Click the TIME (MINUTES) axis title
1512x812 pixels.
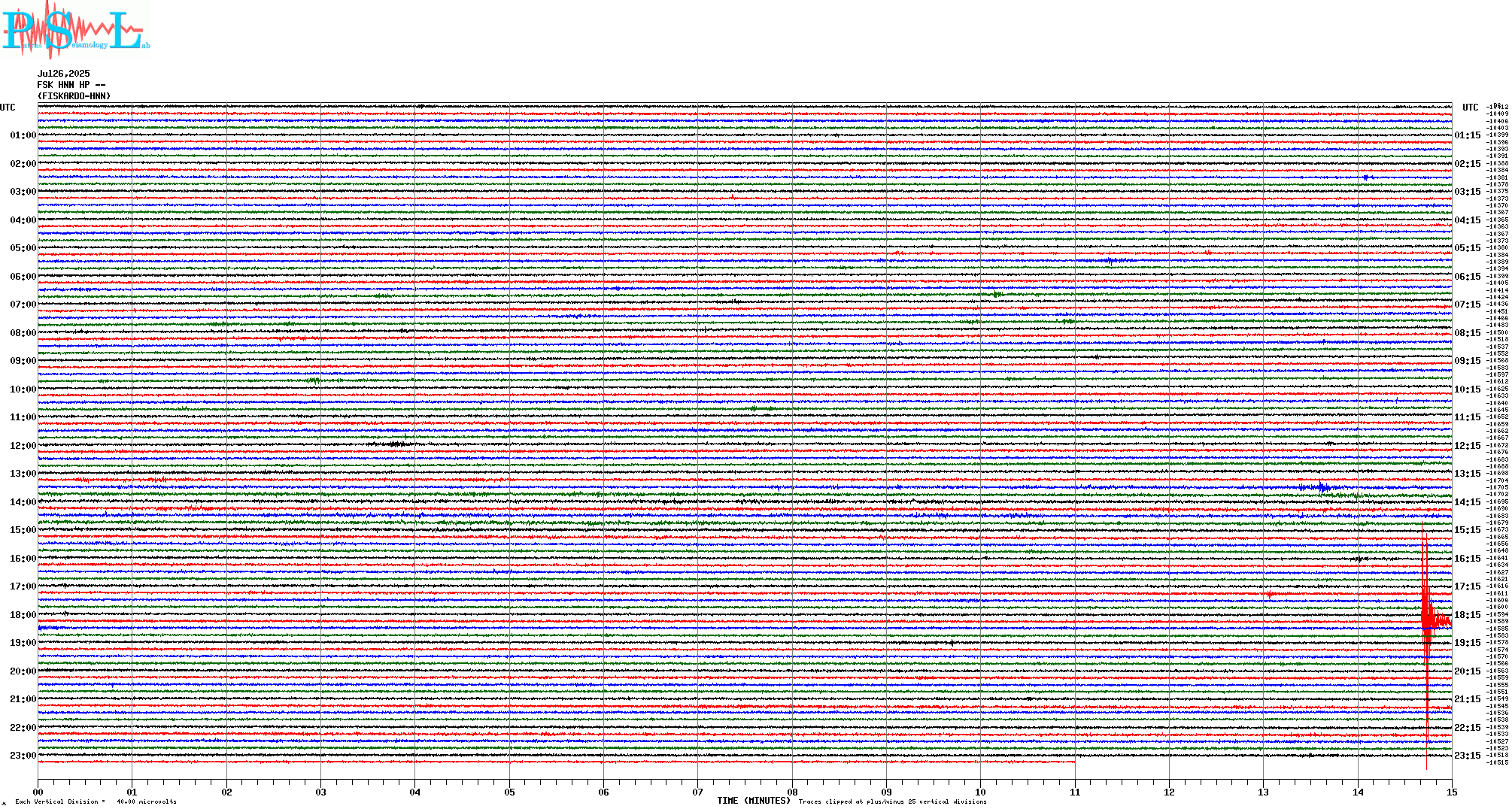[x=754, y=801]
